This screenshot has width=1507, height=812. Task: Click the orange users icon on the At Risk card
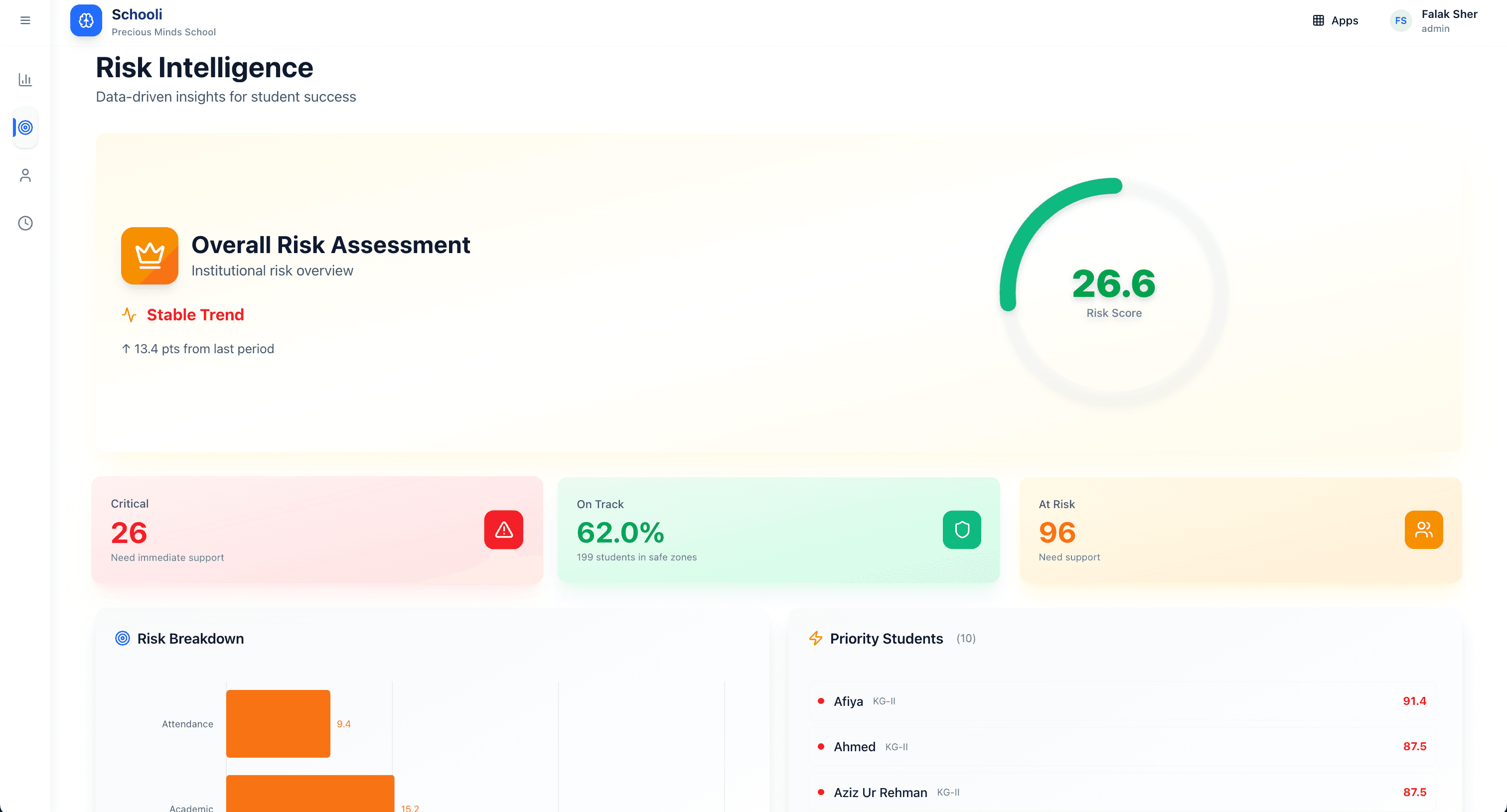click(1423, 530)
